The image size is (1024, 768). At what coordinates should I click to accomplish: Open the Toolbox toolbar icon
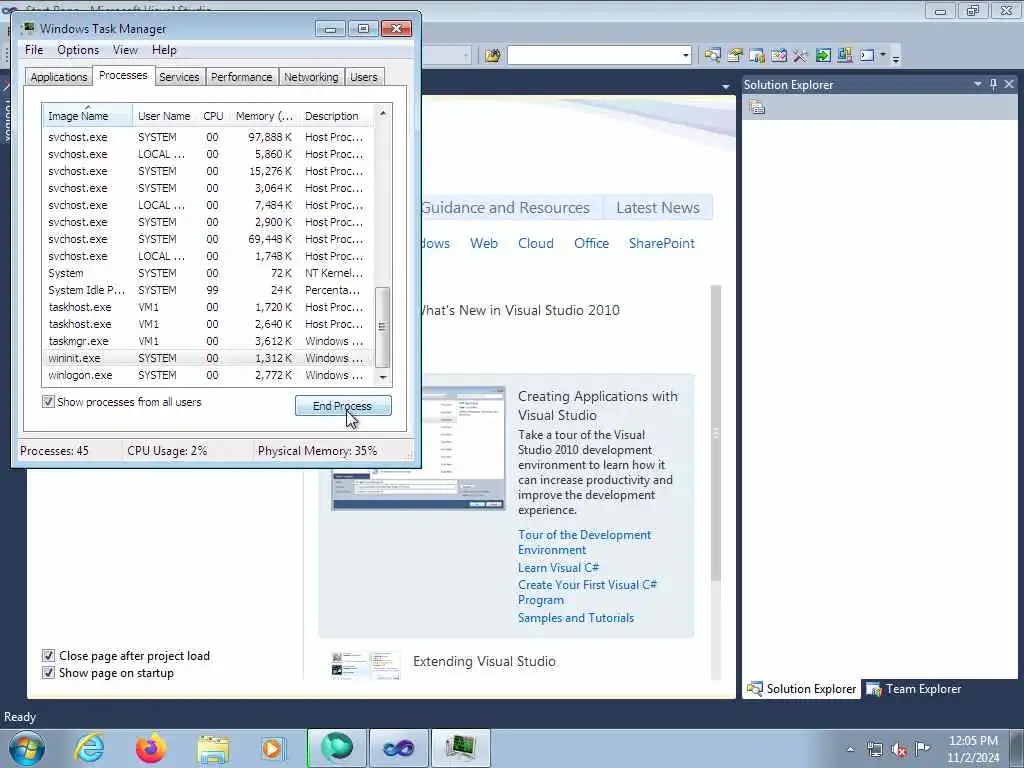pyautogui.click(x=801, y=56)
